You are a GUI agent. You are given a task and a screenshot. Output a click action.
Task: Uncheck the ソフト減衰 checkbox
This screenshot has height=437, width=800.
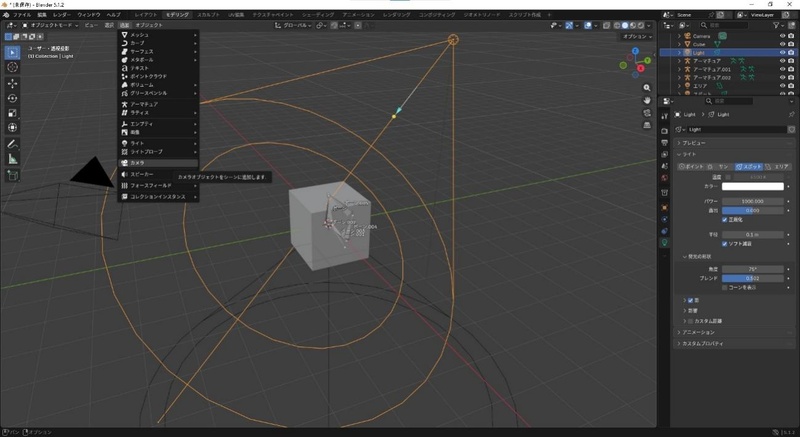(724, 244)
